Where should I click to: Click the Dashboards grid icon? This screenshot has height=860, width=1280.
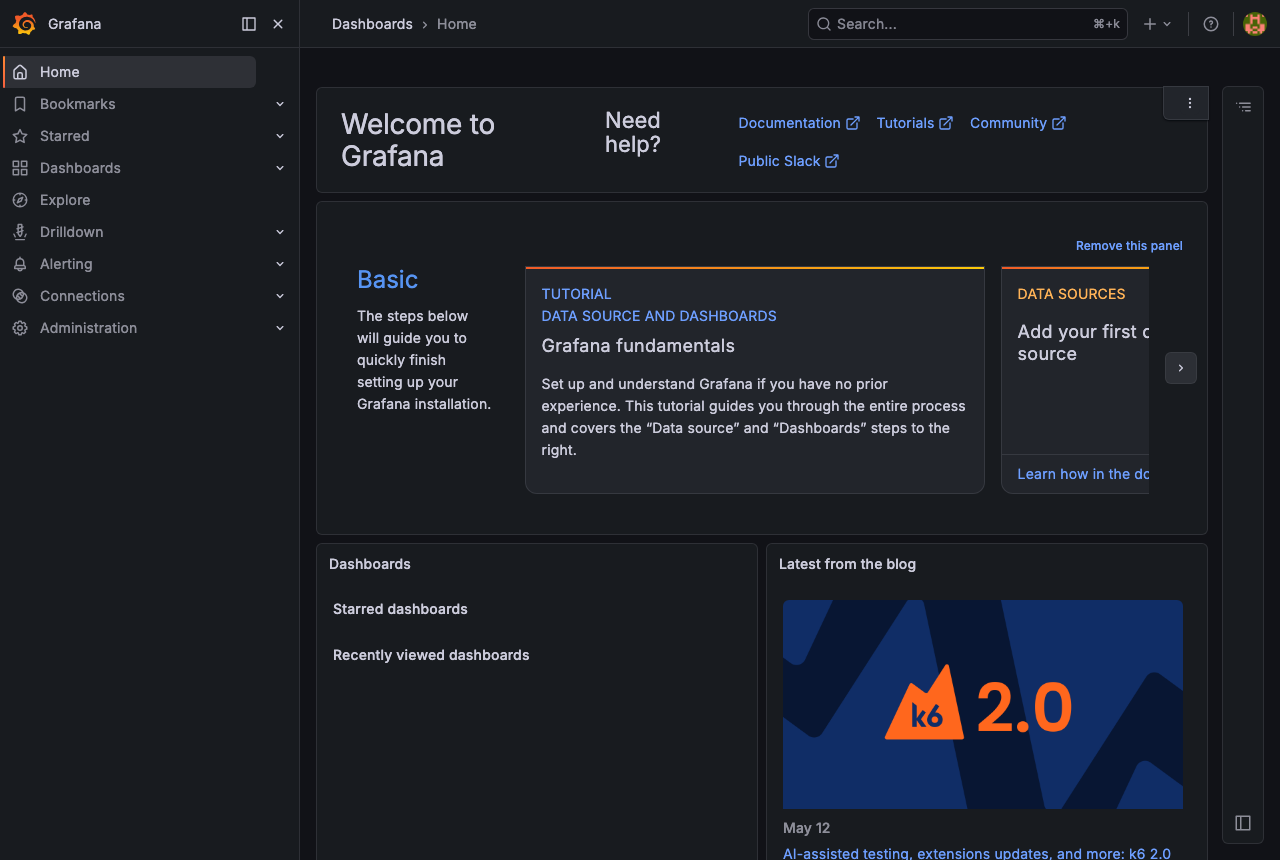pos(20,168)
